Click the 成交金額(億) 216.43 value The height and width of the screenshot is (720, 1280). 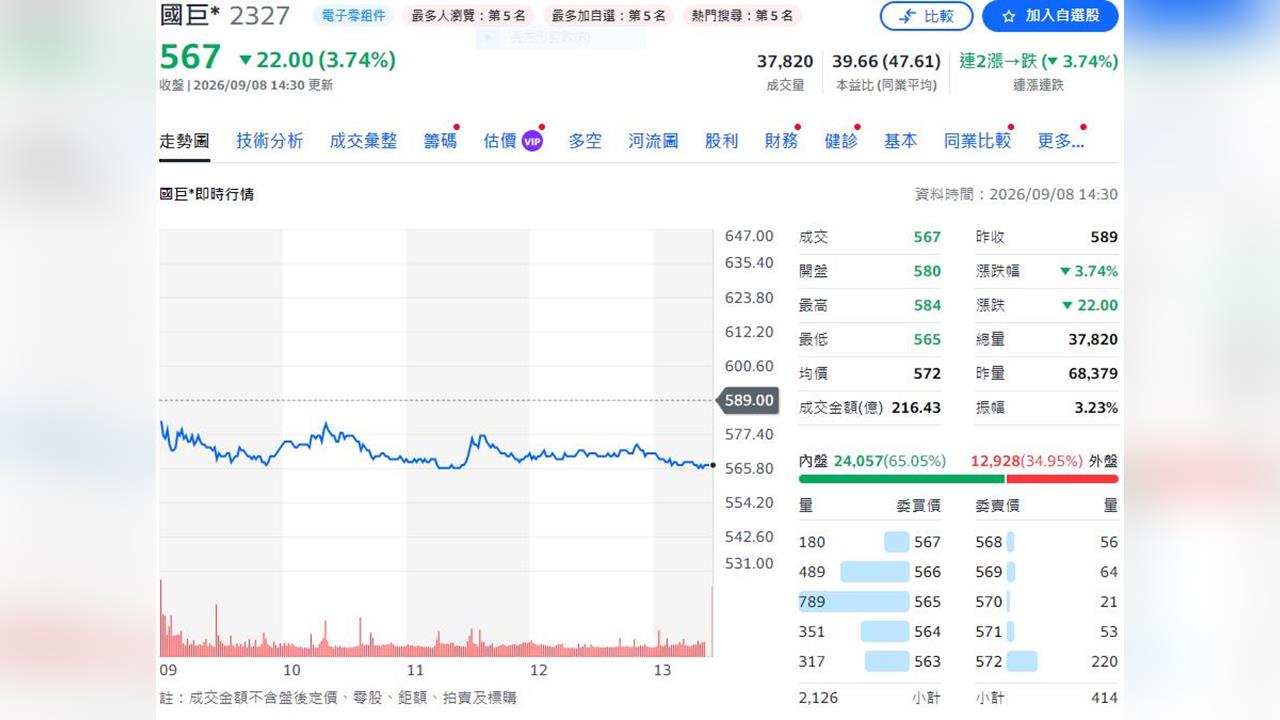(x=917, y=407)
